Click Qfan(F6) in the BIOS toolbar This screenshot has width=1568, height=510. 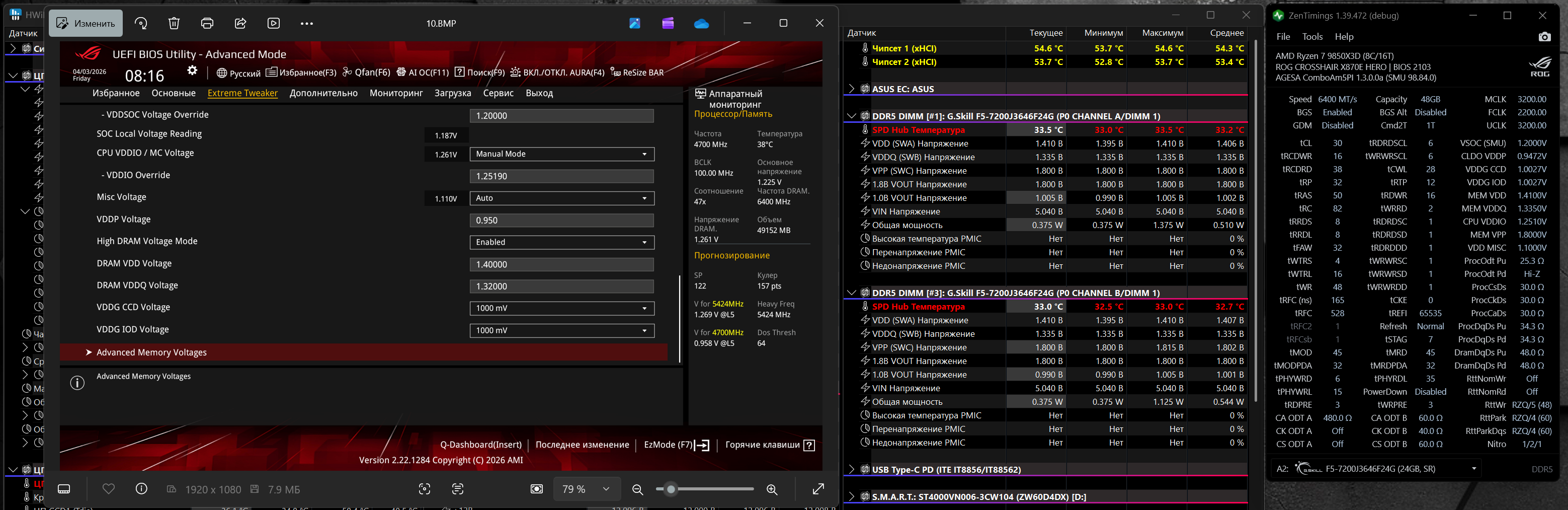pyautogui.click(x=366, y=72)
